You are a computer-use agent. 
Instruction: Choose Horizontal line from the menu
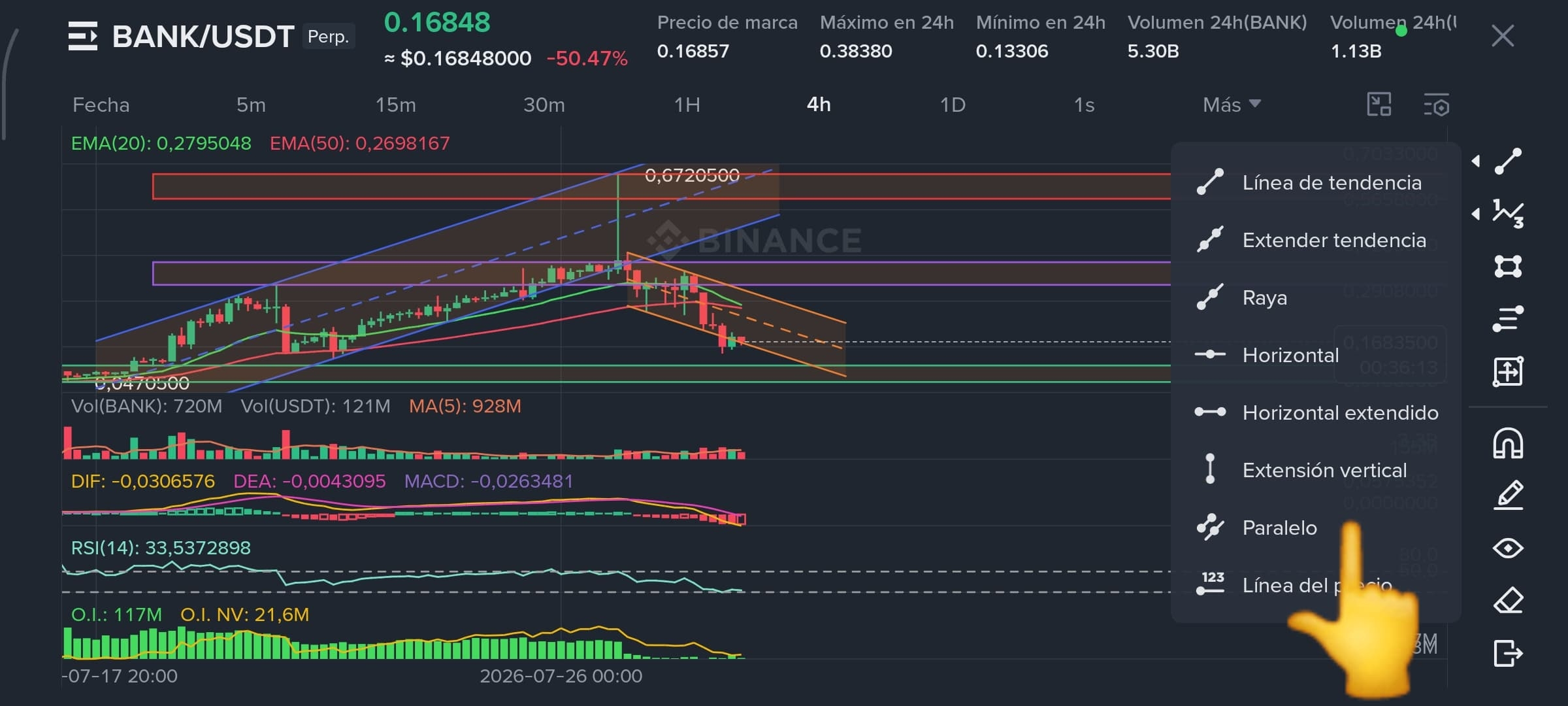pos(1316,355)
